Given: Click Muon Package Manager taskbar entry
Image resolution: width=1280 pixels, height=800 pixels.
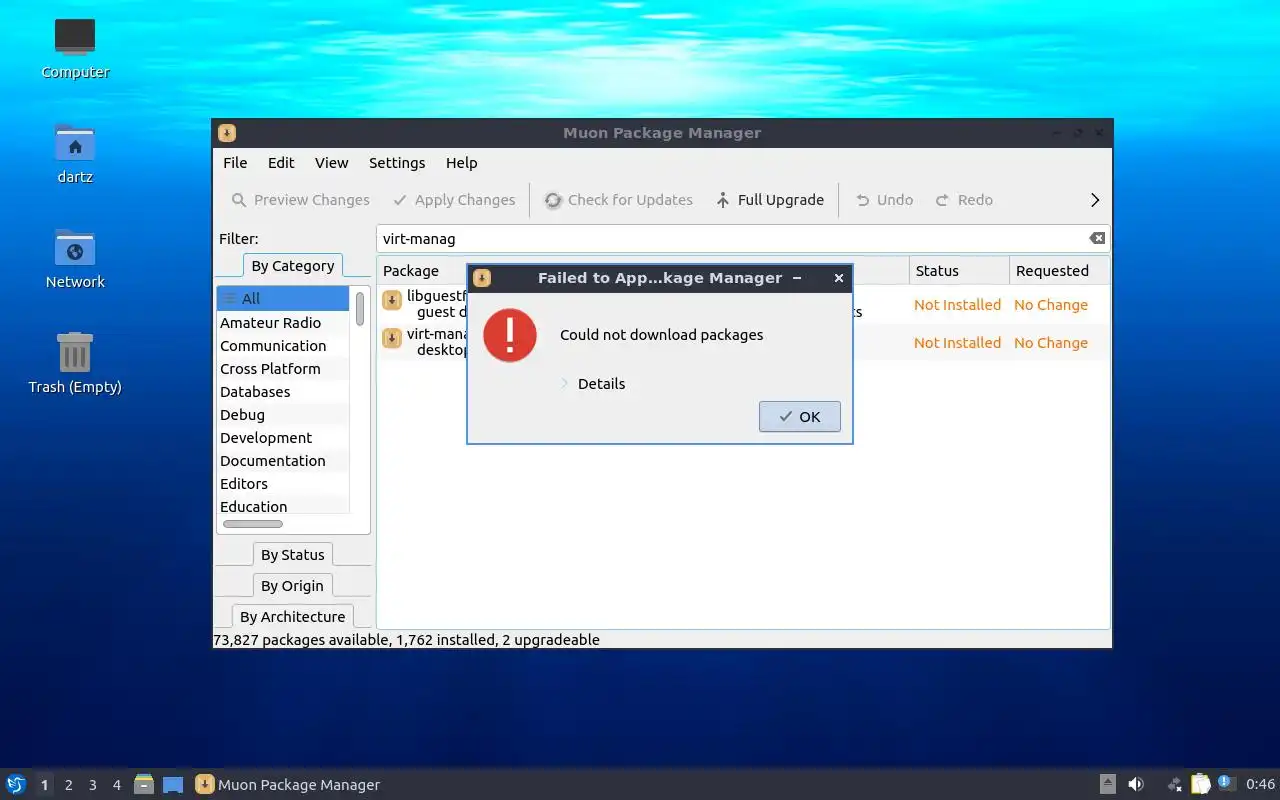Looking at the screenshot, I should 288,785.
